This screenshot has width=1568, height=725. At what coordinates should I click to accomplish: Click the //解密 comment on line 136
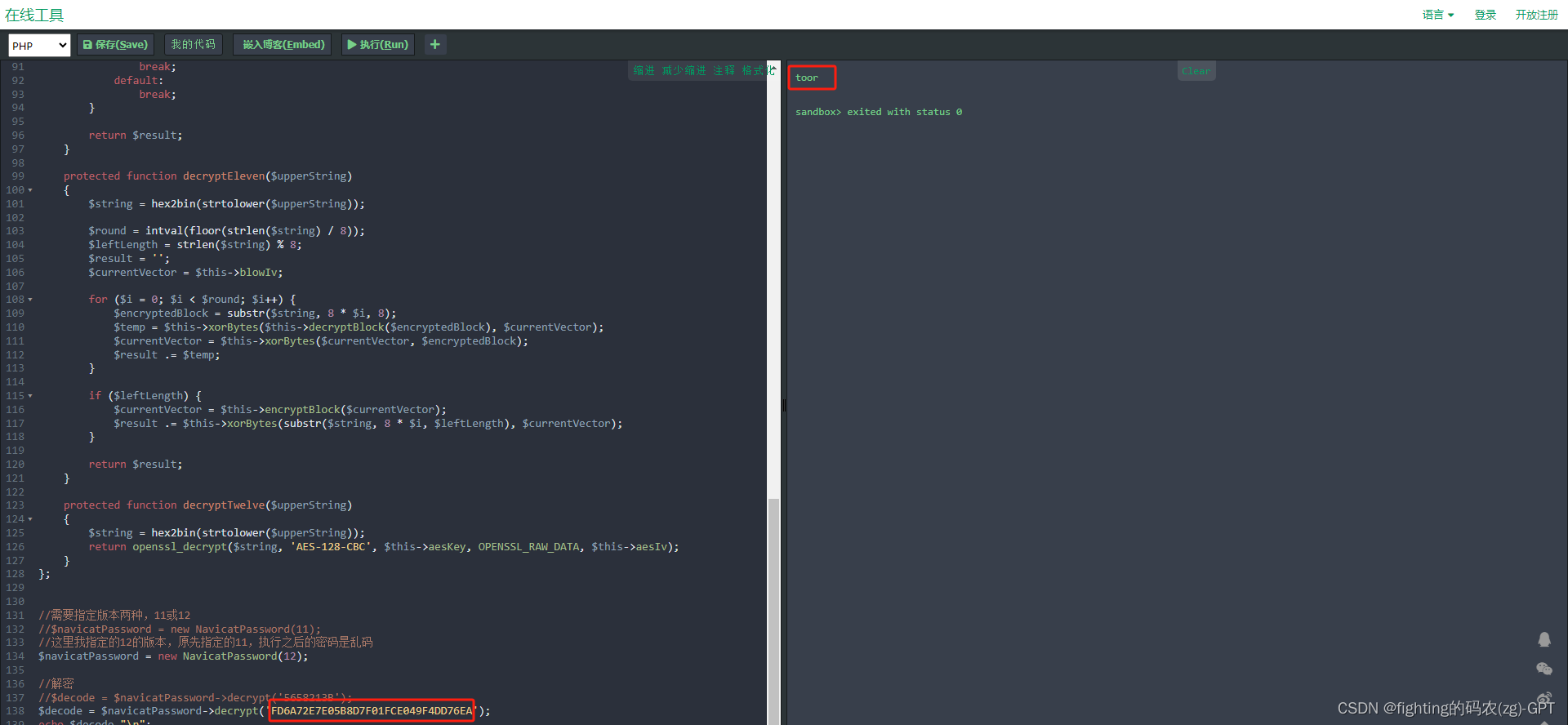[x=56, y=684]
